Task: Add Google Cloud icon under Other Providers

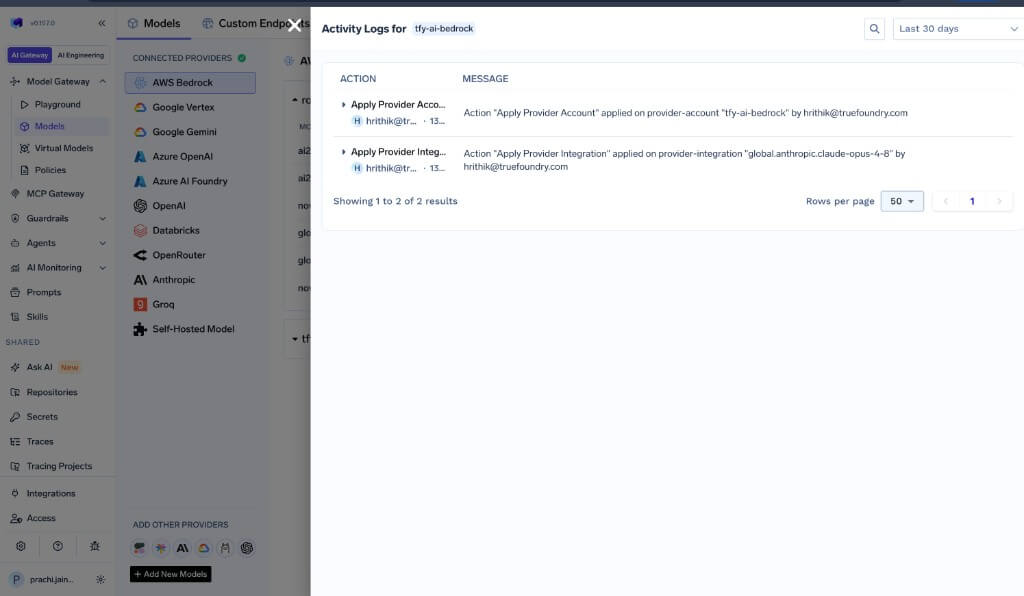Action: [204, 548]
